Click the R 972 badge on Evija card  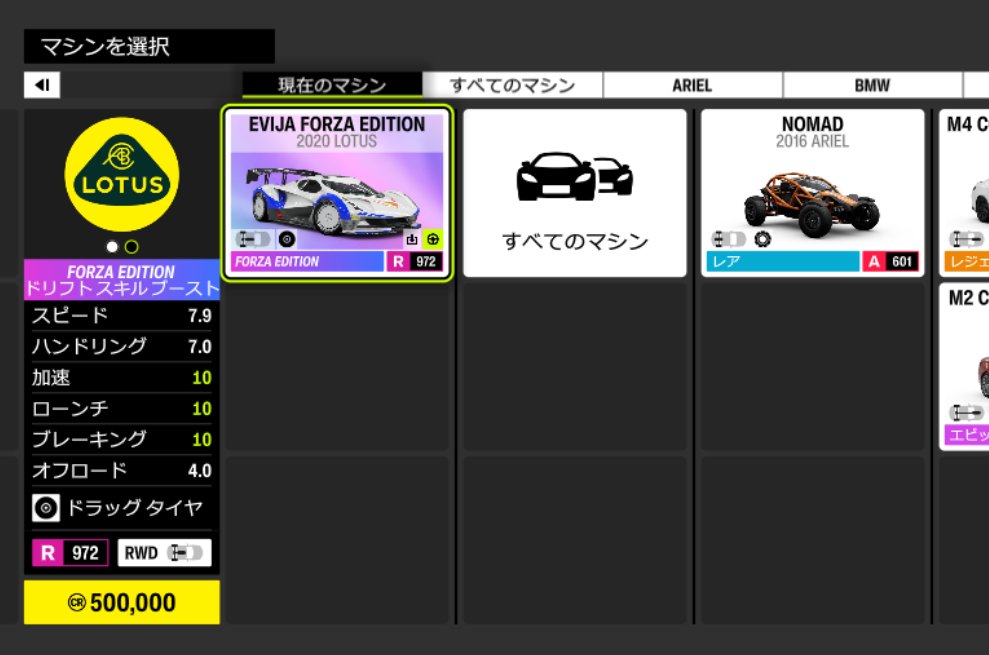[414, 261]
